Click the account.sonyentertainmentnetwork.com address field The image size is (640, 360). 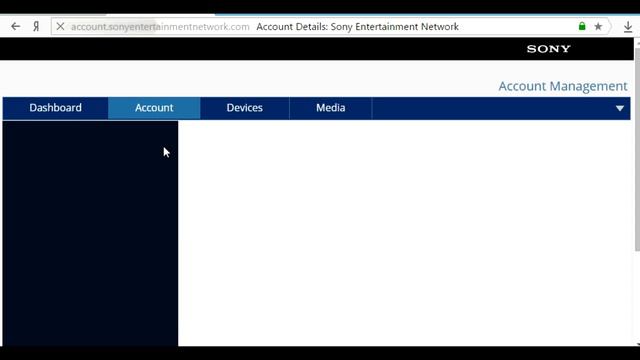pos(160,27)
